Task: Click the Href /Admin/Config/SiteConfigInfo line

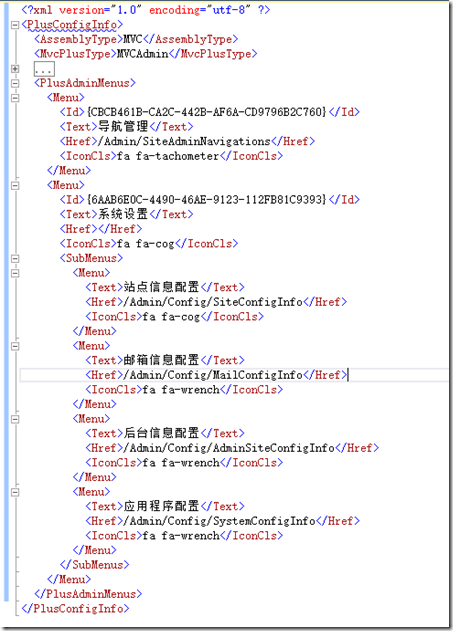Action: click(216, 302)
